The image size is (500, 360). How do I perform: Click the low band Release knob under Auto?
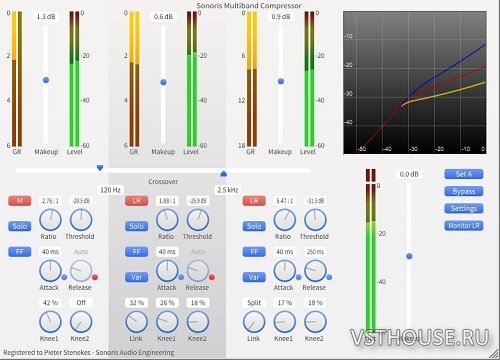pos(81,271)
